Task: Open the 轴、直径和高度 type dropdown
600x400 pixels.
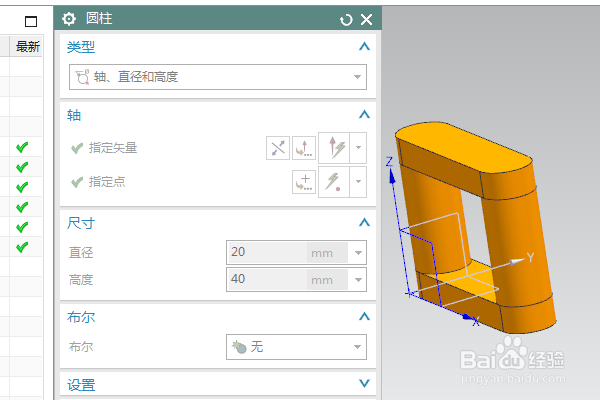Action: coord(218,77)
